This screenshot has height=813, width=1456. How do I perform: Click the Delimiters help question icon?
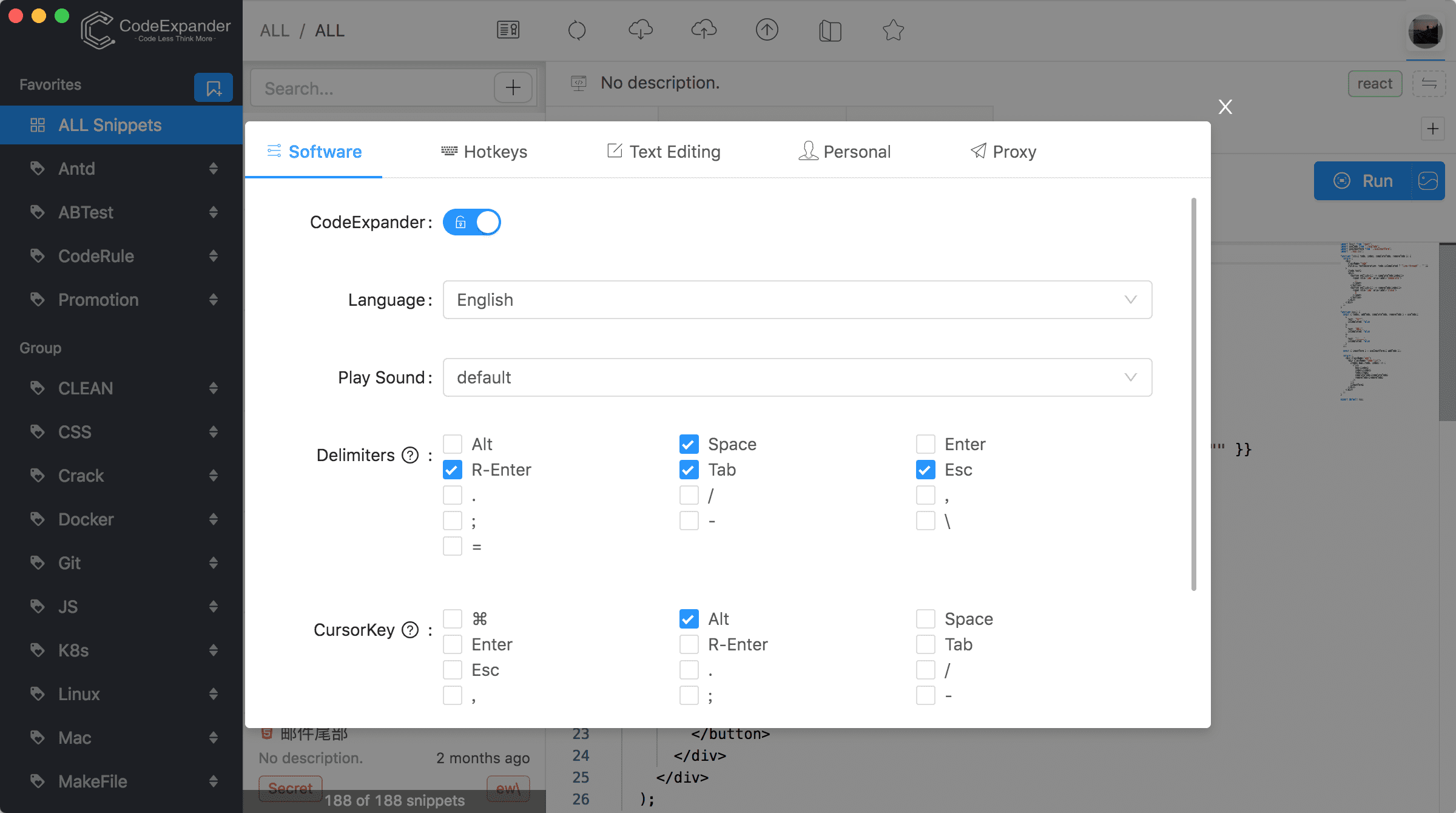[411, 455]
